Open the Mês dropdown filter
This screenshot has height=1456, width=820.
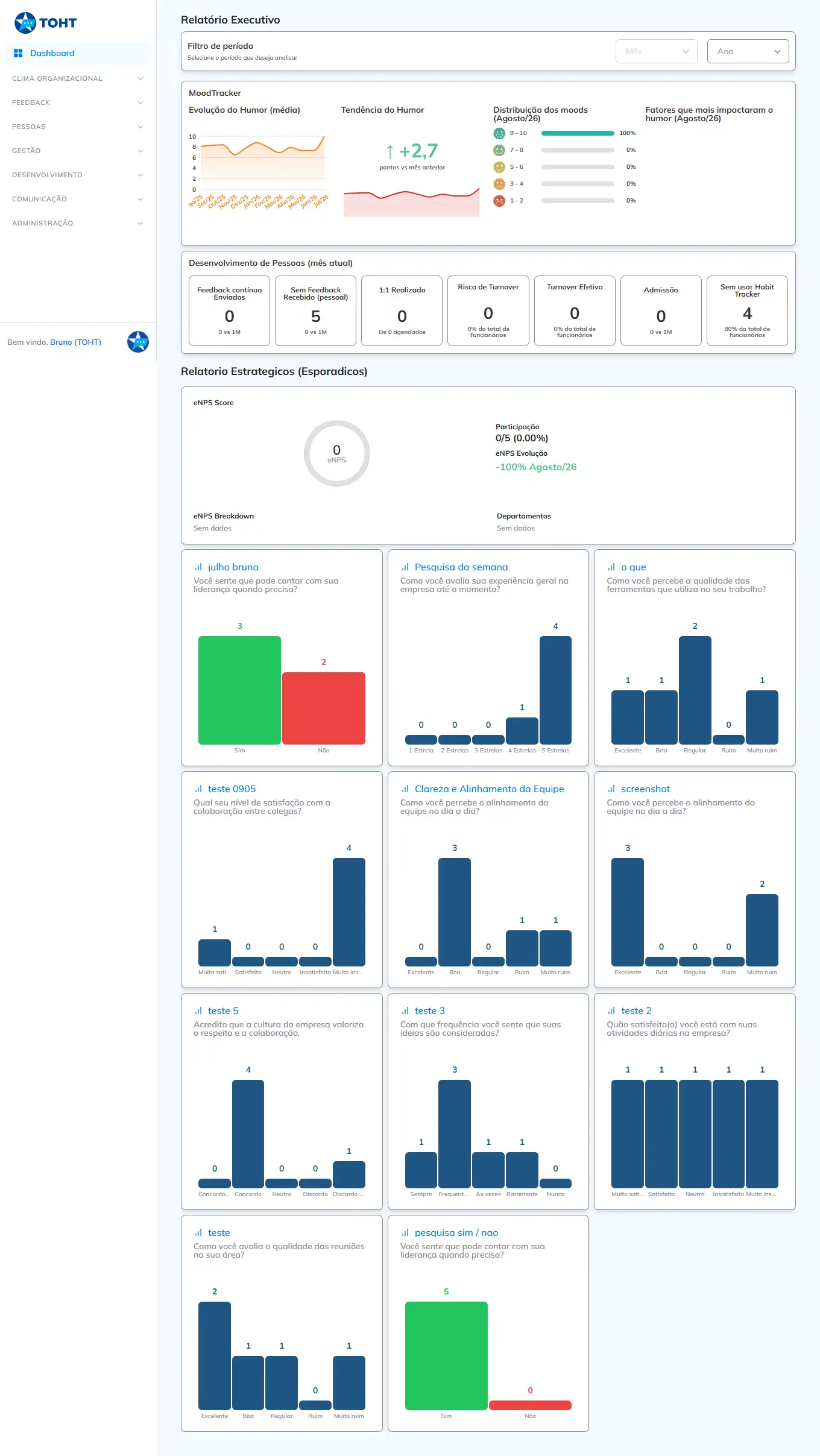point(657,51)
